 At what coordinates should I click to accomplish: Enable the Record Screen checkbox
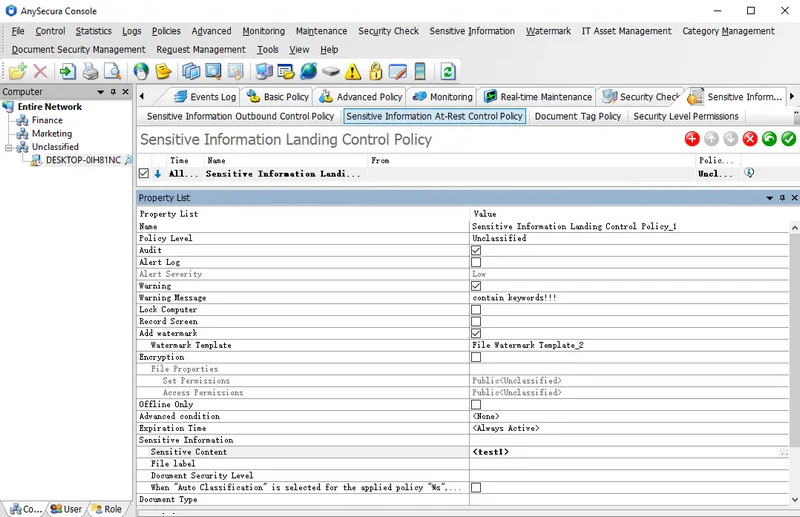(476, 322)
